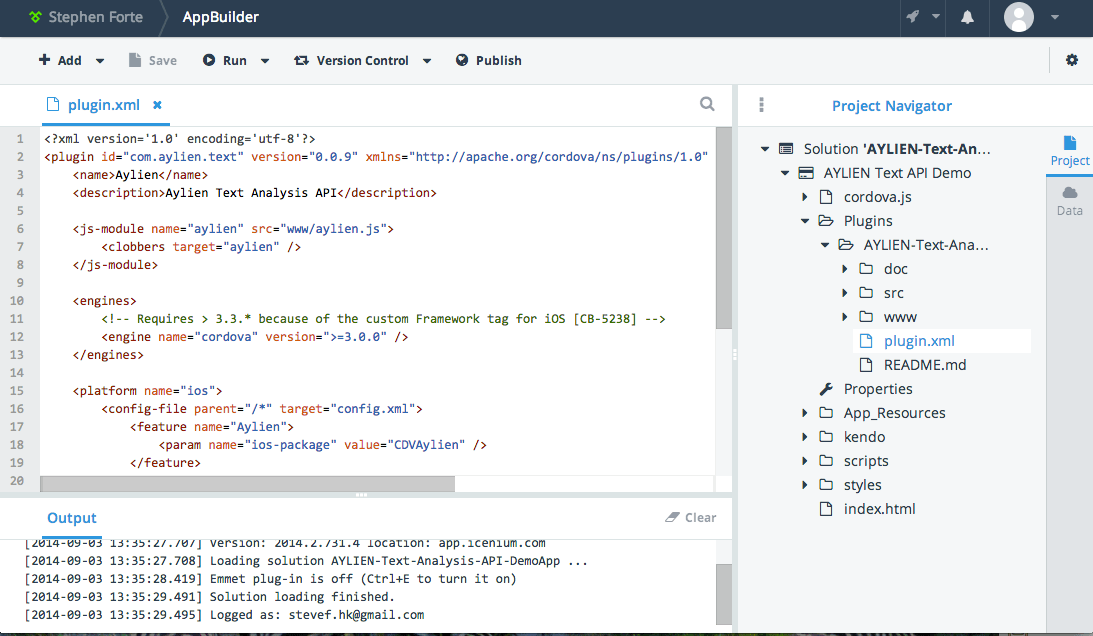The width and height of the screenshot is (1093, 636).
Task: Expand the doc folder
Action: (845, 268)
